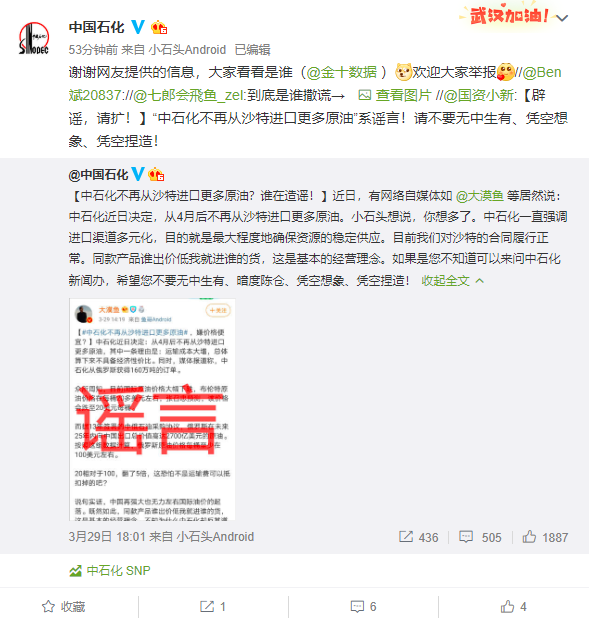Click the crown membership badge in header
Viewport: 589px width, 621px height.
(159, 27)
